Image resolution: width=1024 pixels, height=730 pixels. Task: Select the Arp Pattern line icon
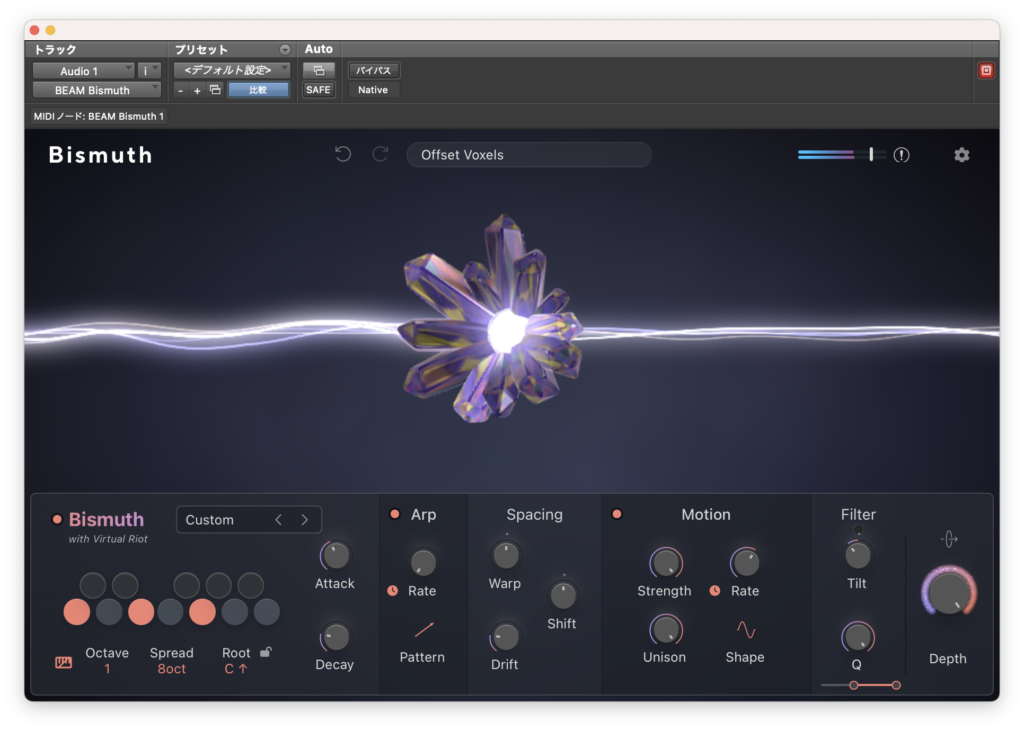[x=424, y=630]
